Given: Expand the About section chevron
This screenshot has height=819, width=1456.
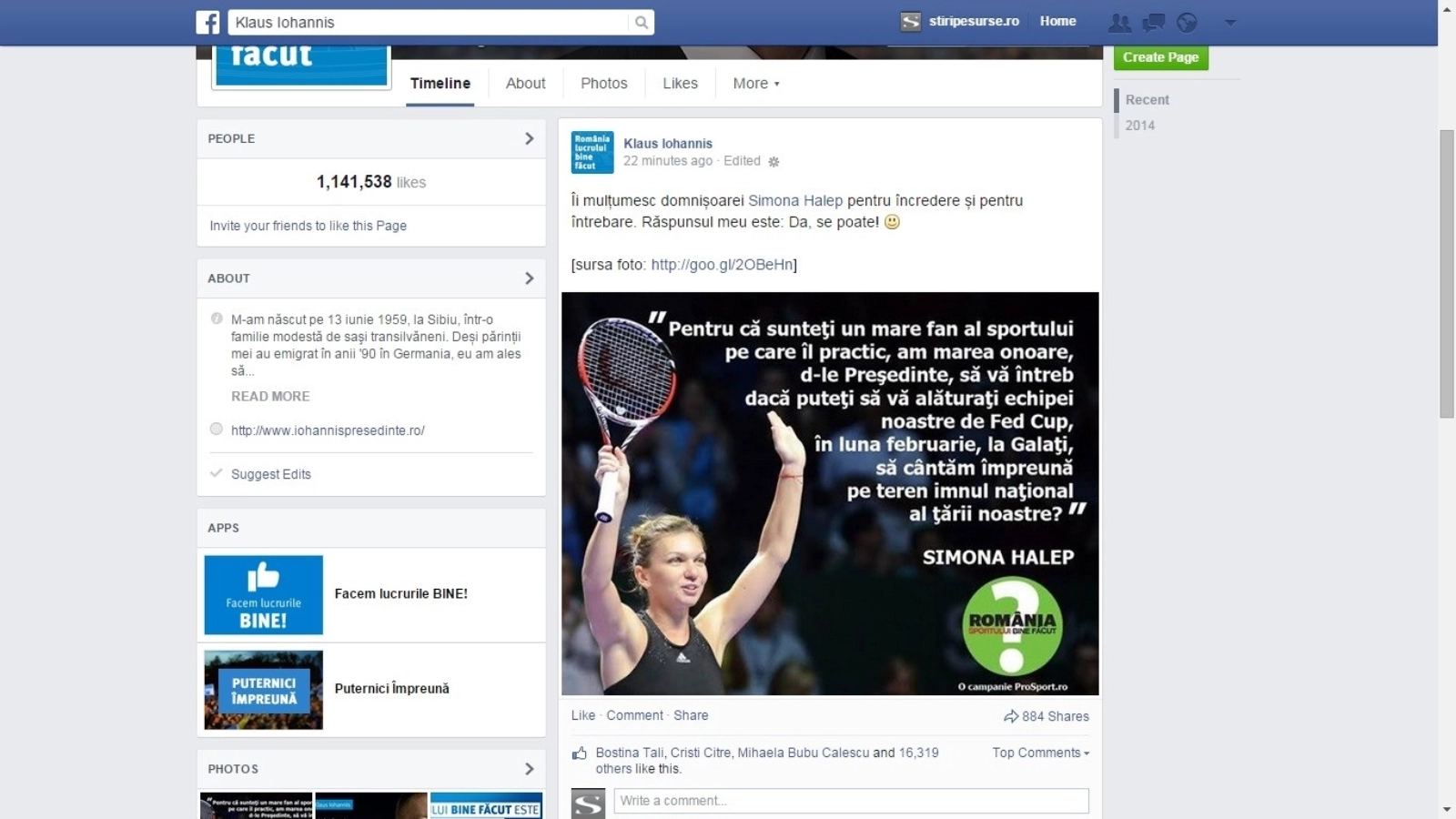Looking at the screenshot, I should 529,278.
